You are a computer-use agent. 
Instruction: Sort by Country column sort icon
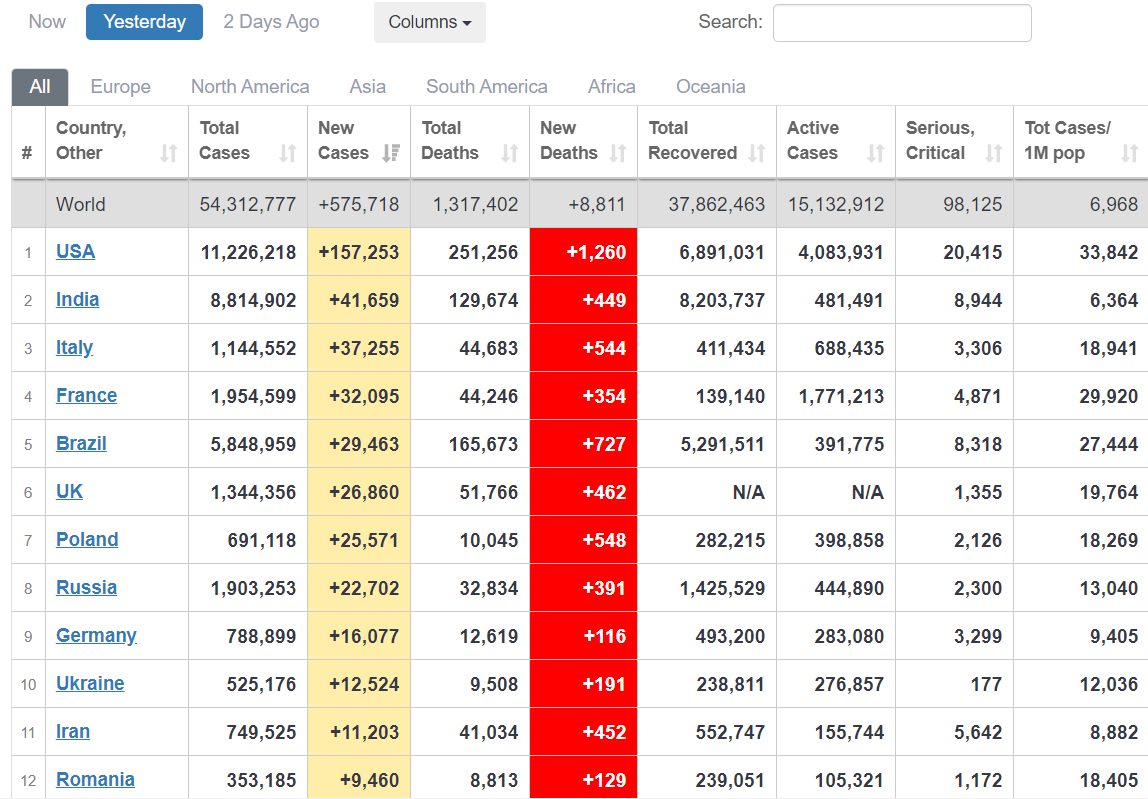pos(169,153)
